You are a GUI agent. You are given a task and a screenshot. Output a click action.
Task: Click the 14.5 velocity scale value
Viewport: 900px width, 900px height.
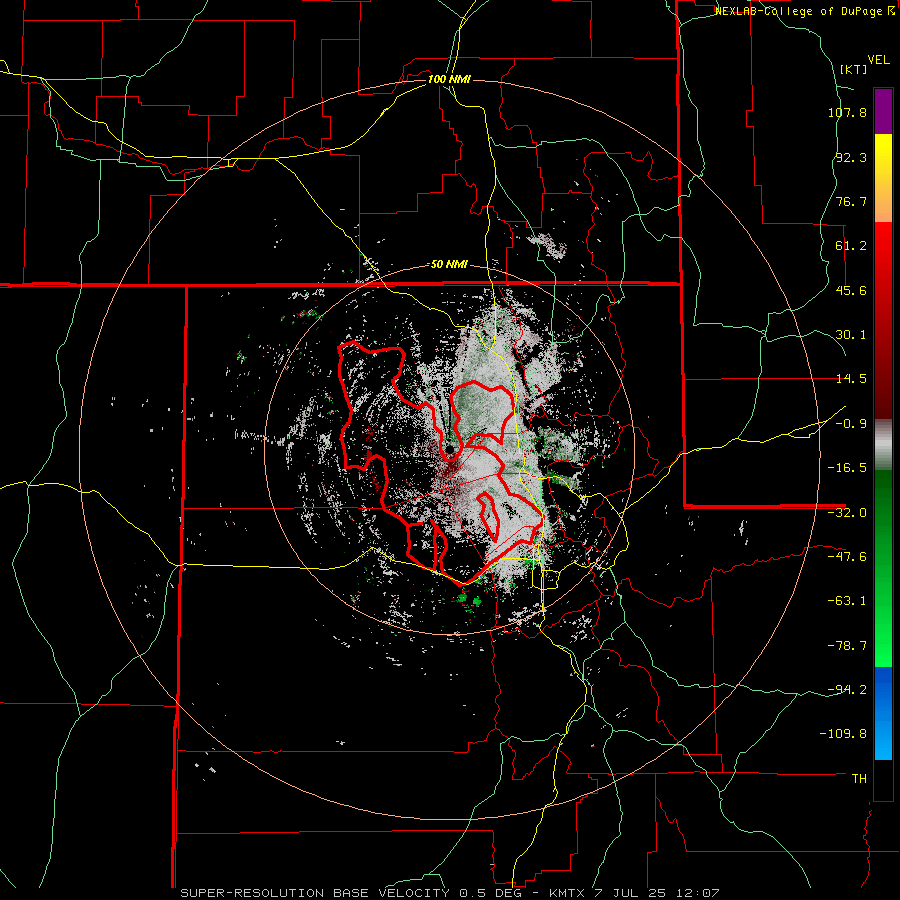(x=851, y=379)
